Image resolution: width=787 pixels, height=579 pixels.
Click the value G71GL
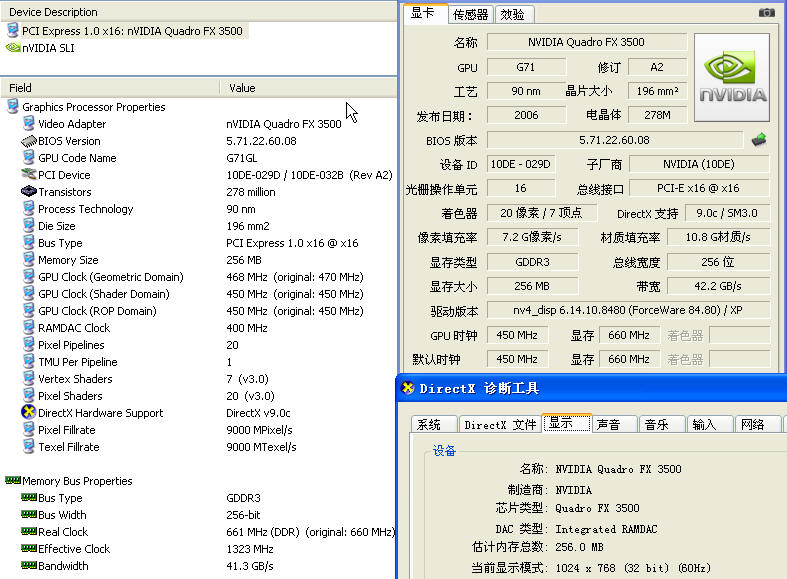point(241,158)
